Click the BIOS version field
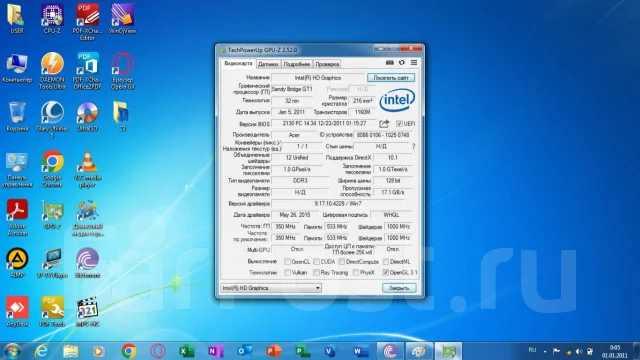Viewport: 640px width, 360px height. (x=324, y=123)
